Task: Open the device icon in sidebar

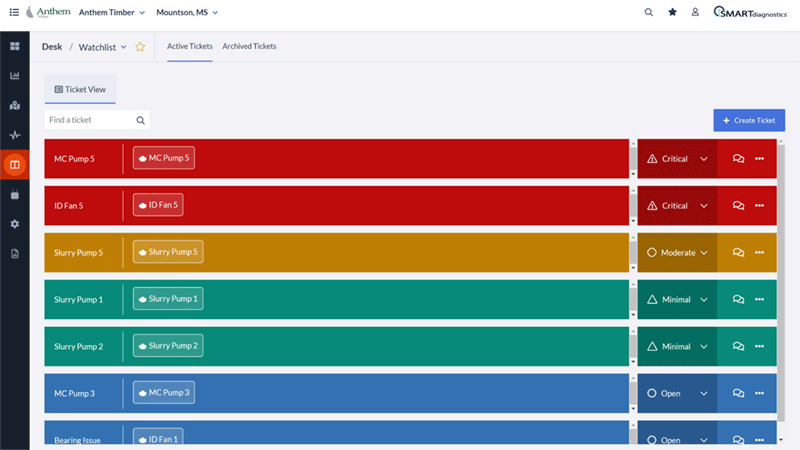Action: point(15,194)
